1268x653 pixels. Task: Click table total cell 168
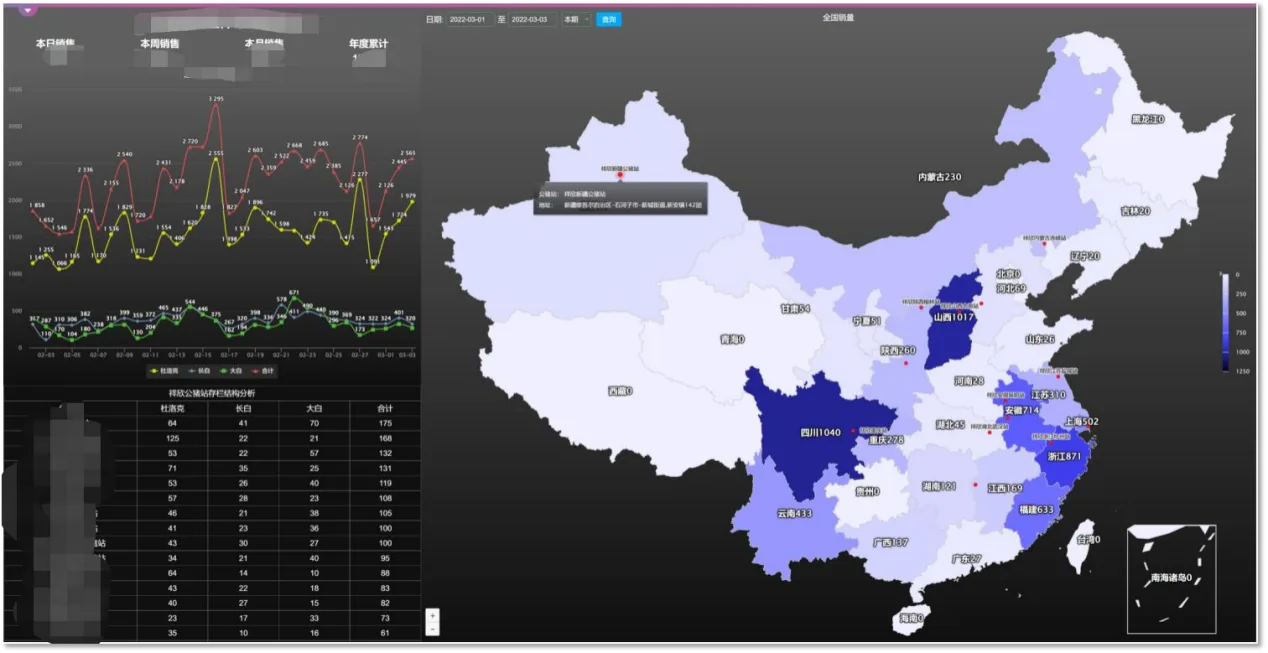pyautogui.click(x=385, y=439)
